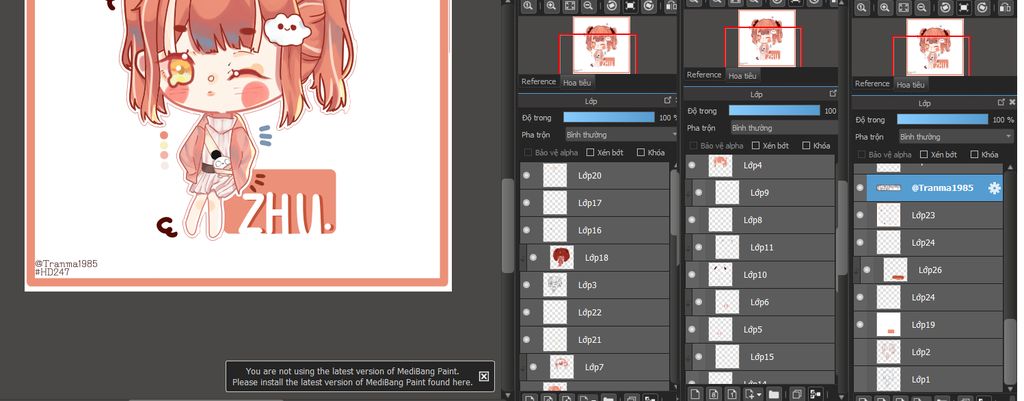
Task: Open Pha trộn blend dropdown above Lớp4
Action: (784, 128)
